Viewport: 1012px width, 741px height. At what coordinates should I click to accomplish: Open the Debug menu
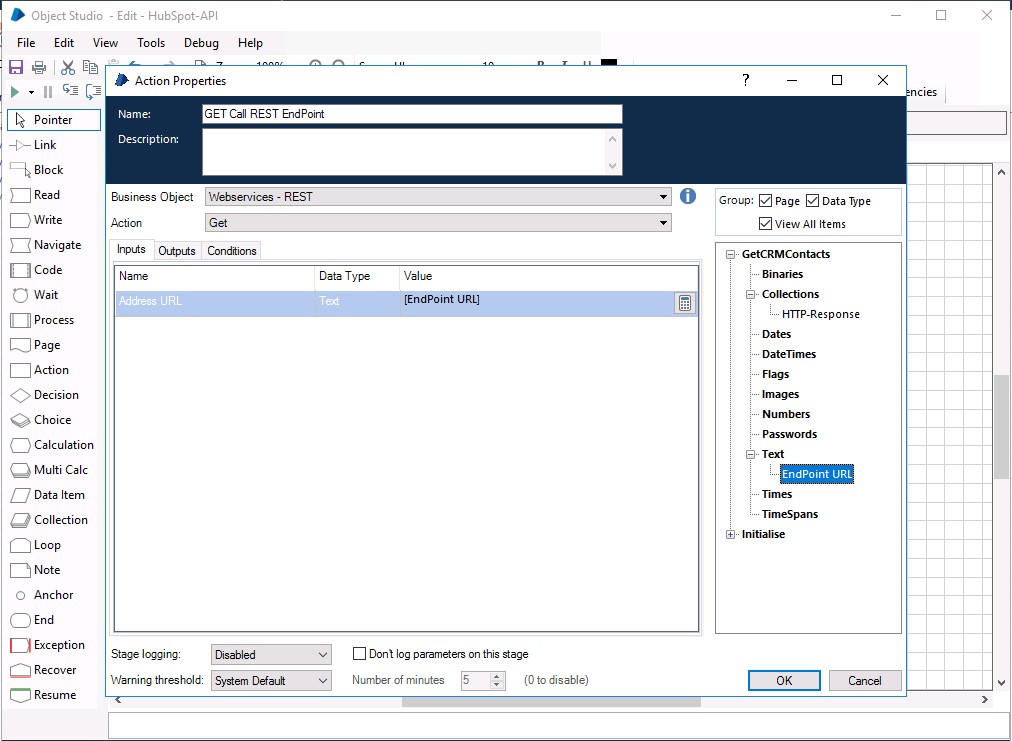[201, 43]
